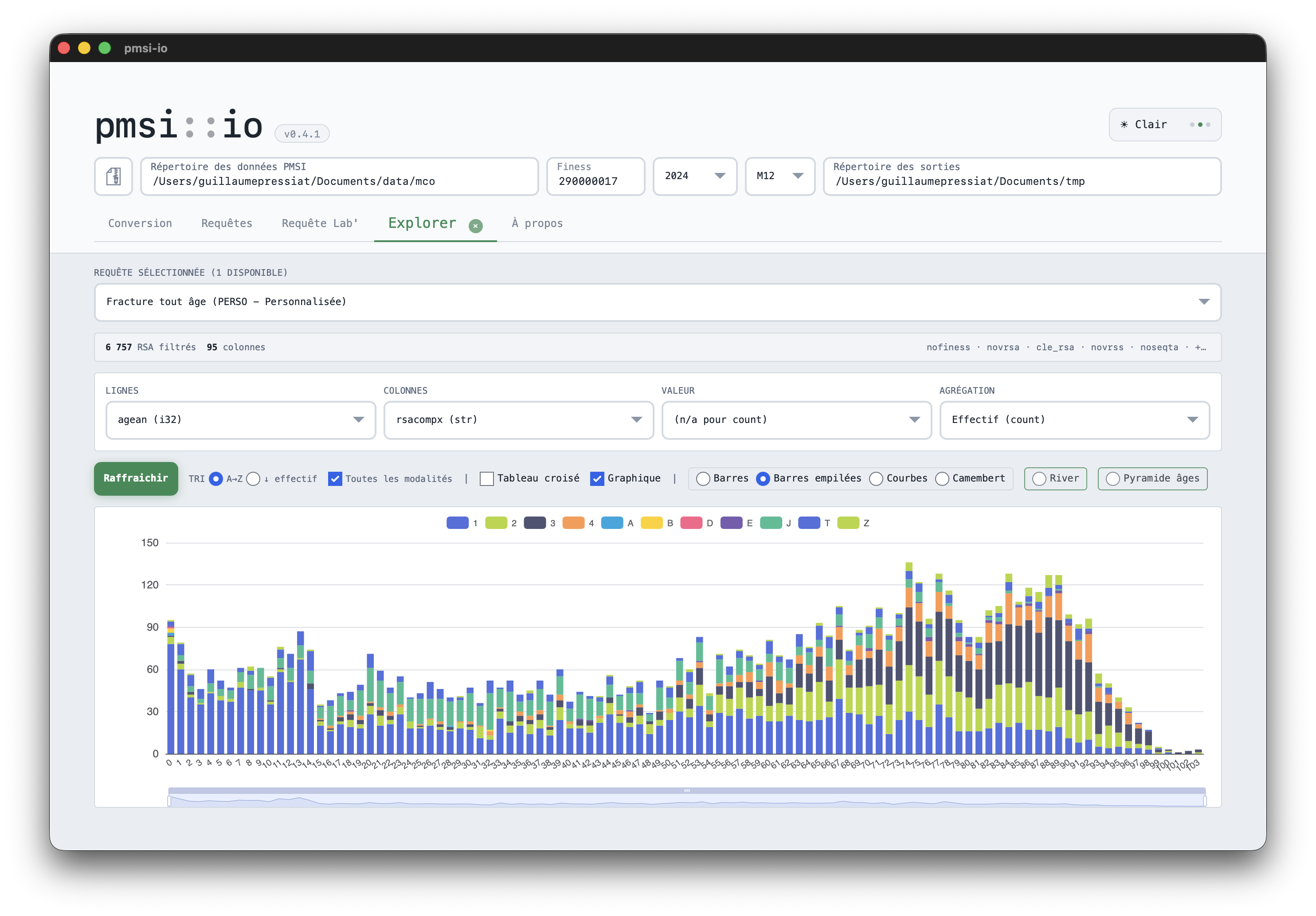
Task: Select Camembert chart type
Action: coord(942,479)
